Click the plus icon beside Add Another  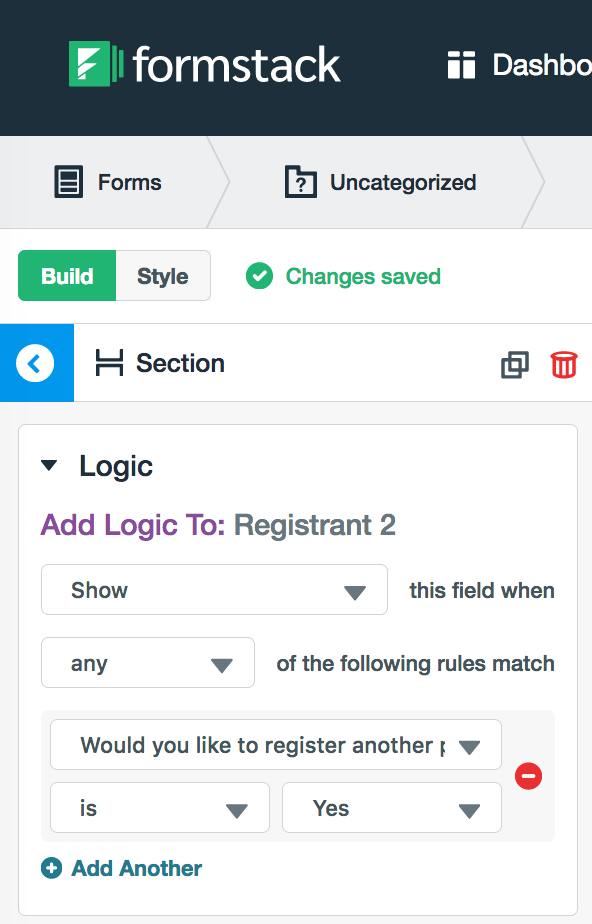click(x=51, y=868)
